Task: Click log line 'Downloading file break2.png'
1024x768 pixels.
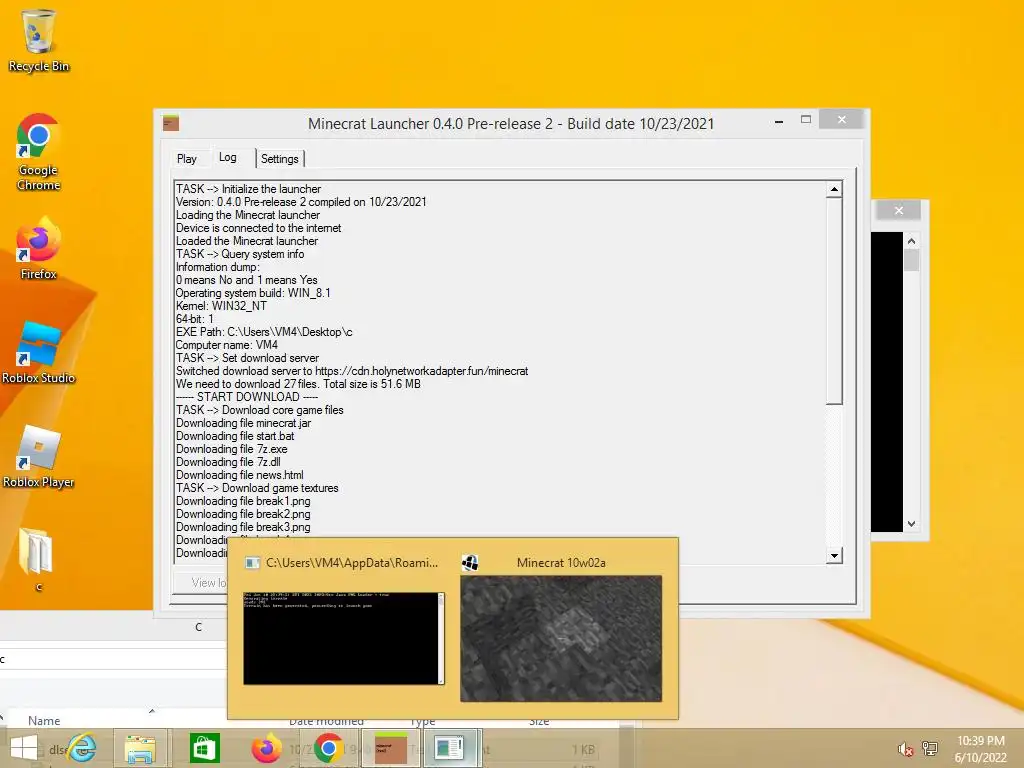Action: pyautogui.click(x=243, y=515)
